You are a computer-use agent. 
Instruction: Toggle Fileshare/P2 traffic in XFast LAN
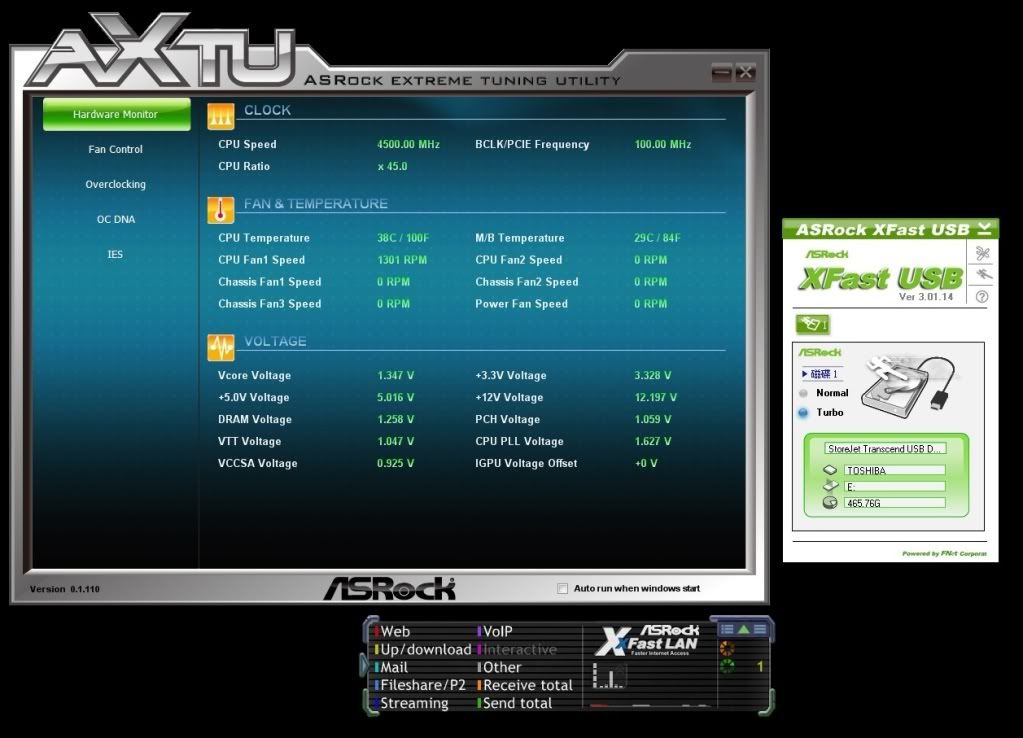(420, 685)
